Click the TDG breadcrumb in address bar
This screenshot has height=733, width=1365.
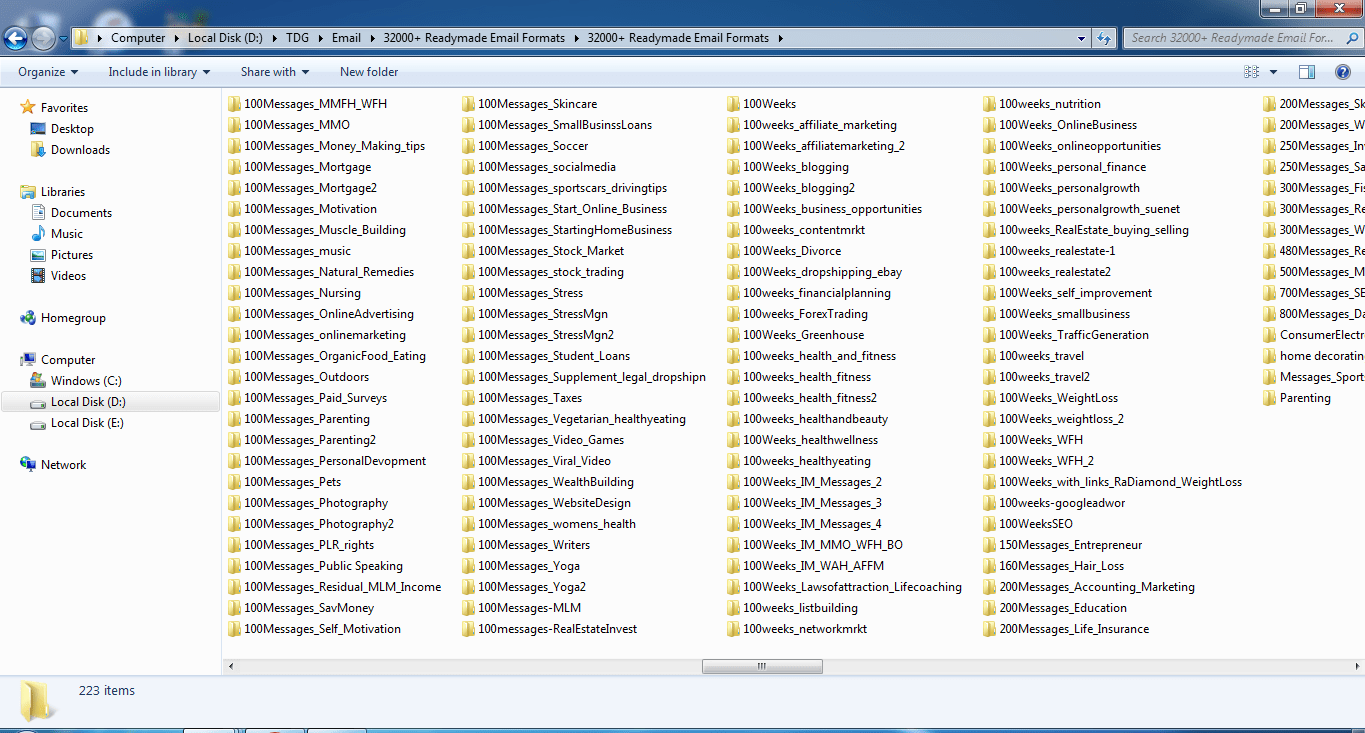click(297, 38)
